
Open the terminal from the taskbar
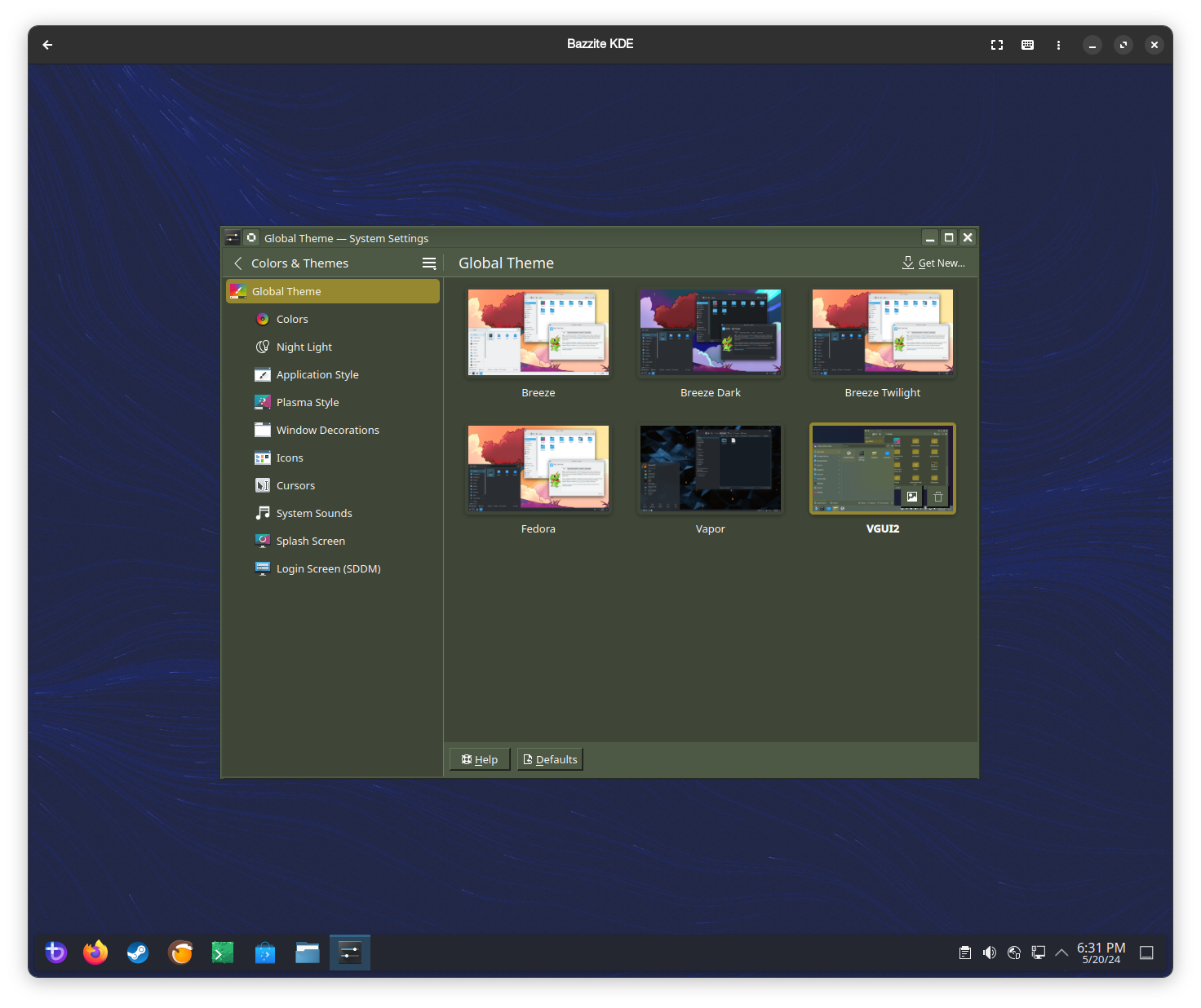[223, 953]
